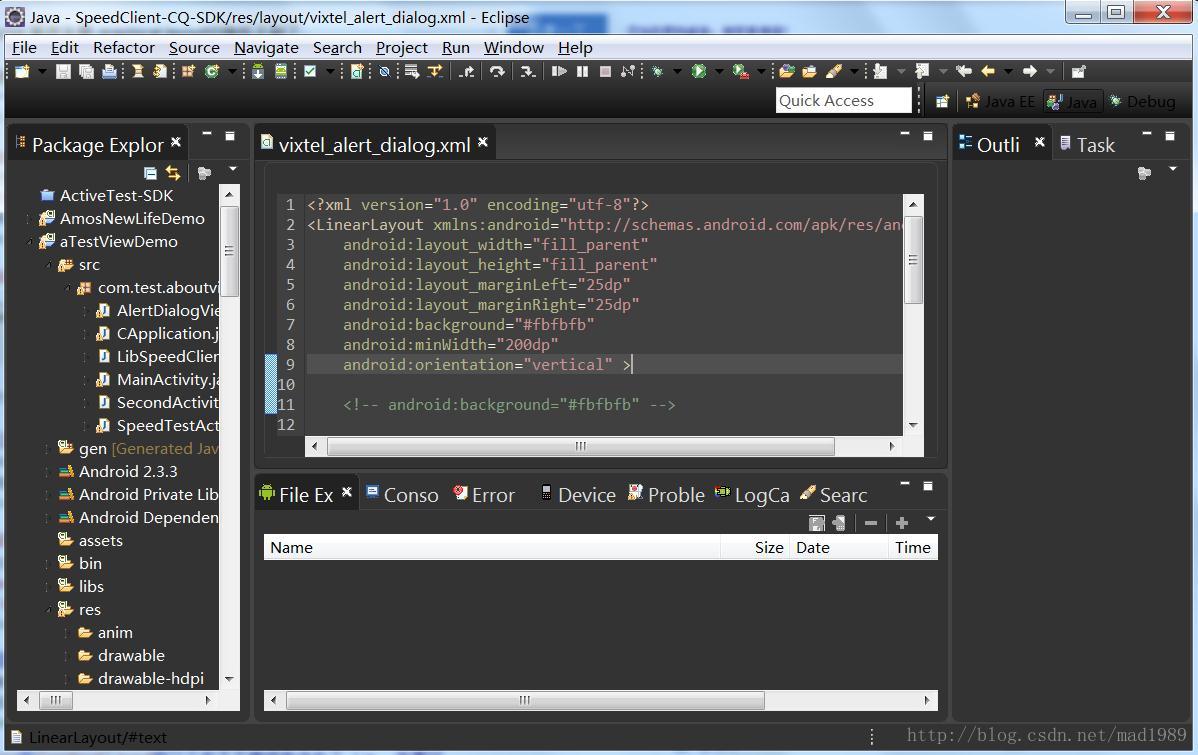This screenshot has height=755, width=1198.
Task: Click the New wizard icon in toolbar
Action: click(22, 71)
